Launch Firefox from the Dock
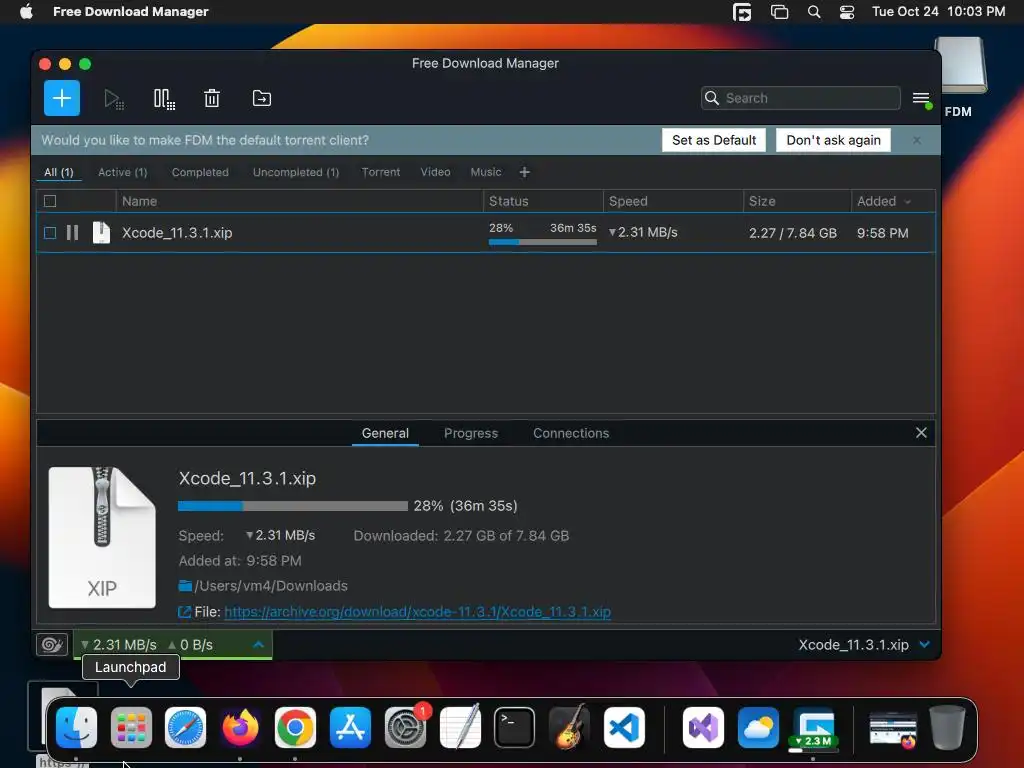Viewport: 1024px width, 768px height. pyautogui.click(x=240, y=728)
